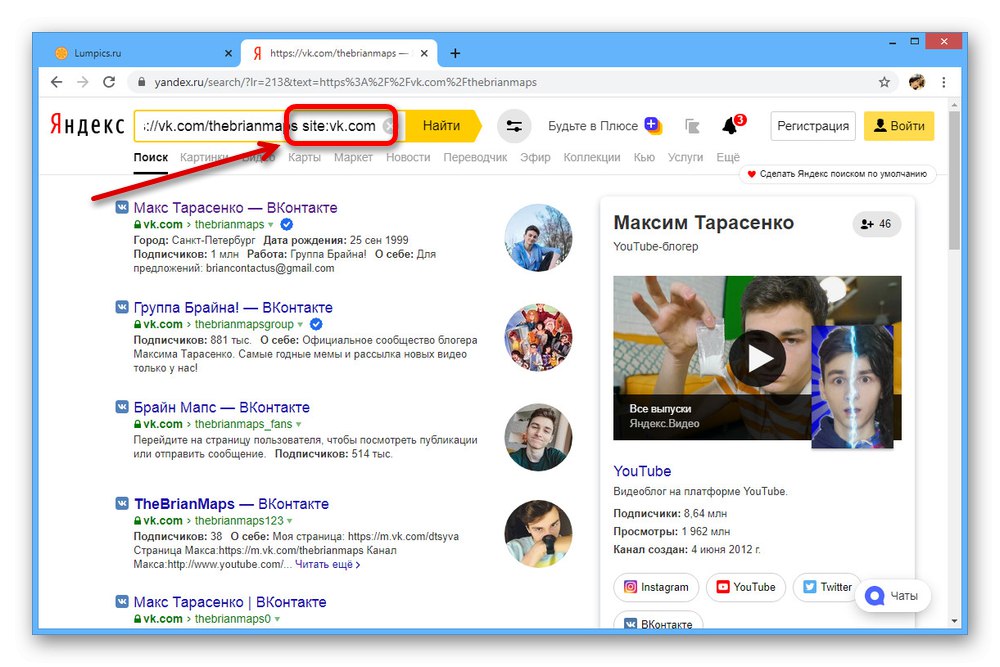The height and width of the screenshot is (667, 1000).
Task: Expand dropdown next to thebrianmaps0 URL
Action: click(277, 619)
